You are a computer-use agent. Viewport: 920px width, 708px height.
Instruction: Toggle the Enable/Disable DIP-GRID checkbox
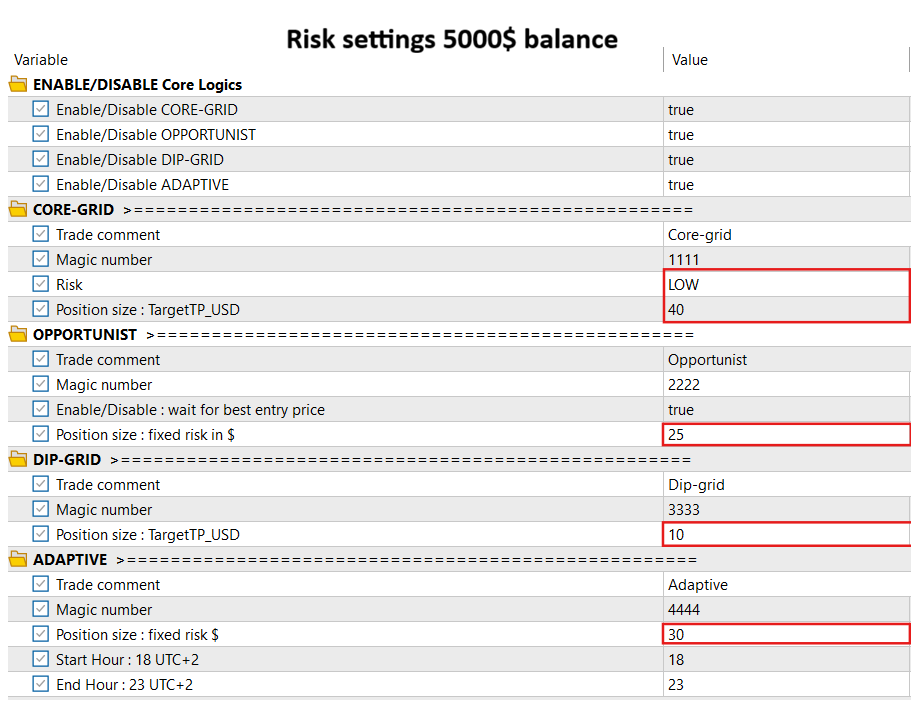(41, 160)
